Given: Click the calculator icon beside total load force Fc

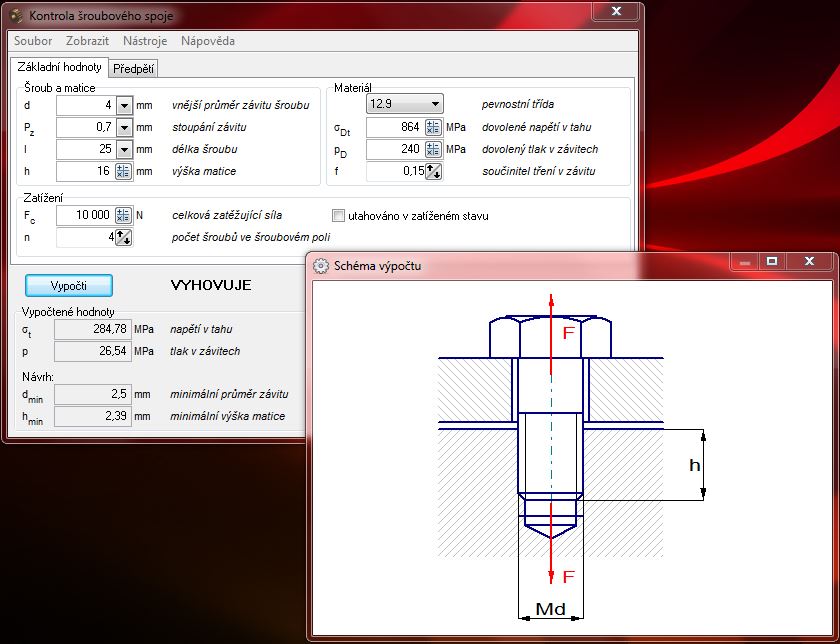Looking at the screenshot, I should pos(123,215).
